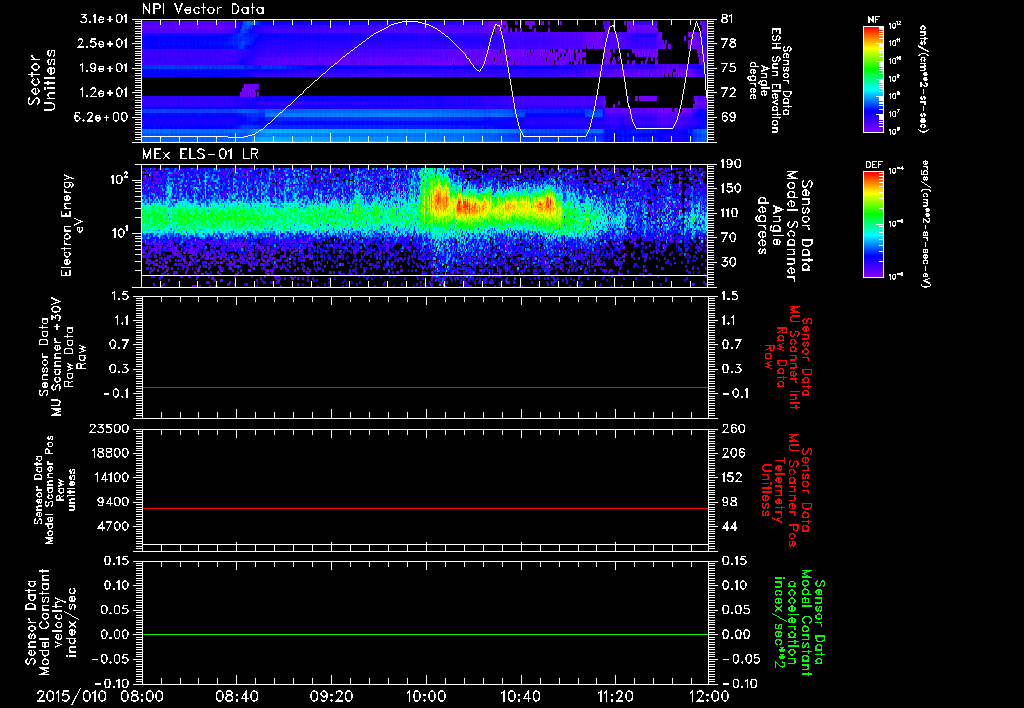Click the red line in MU Scanner +30V panel
The height and width of the screenshot is (708, 1024).
[x=424, y=387]
